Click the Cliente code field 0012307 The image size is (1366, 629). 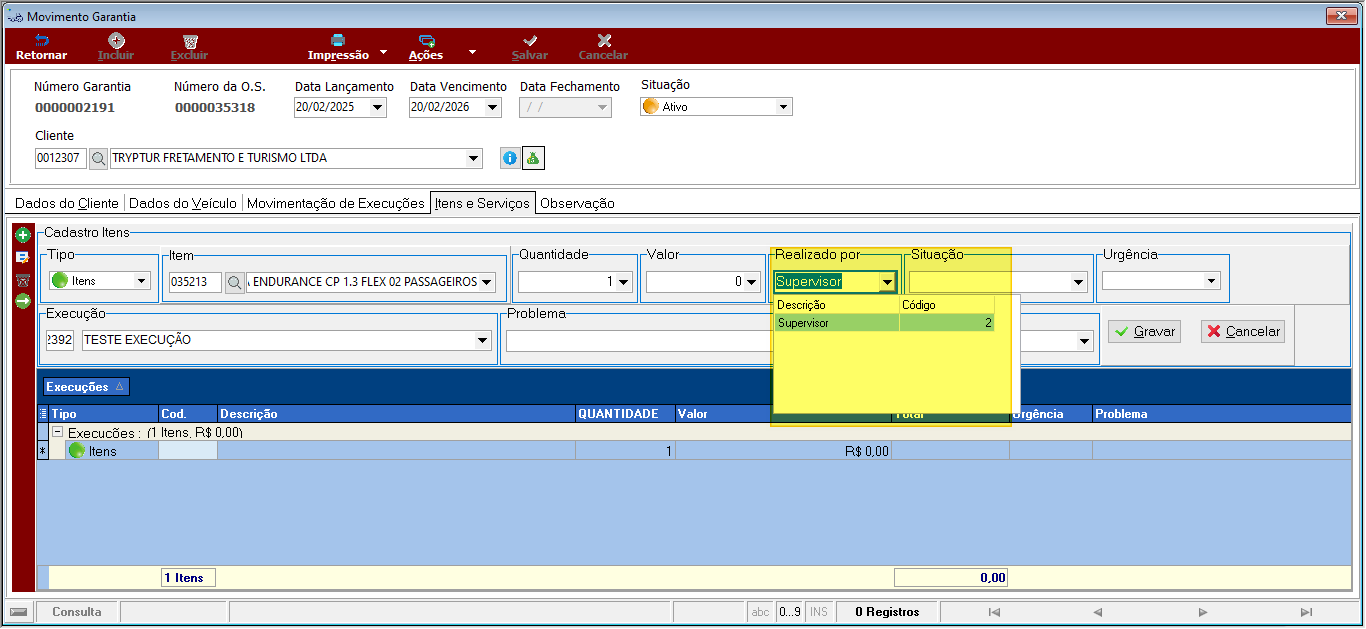[61, 158]
